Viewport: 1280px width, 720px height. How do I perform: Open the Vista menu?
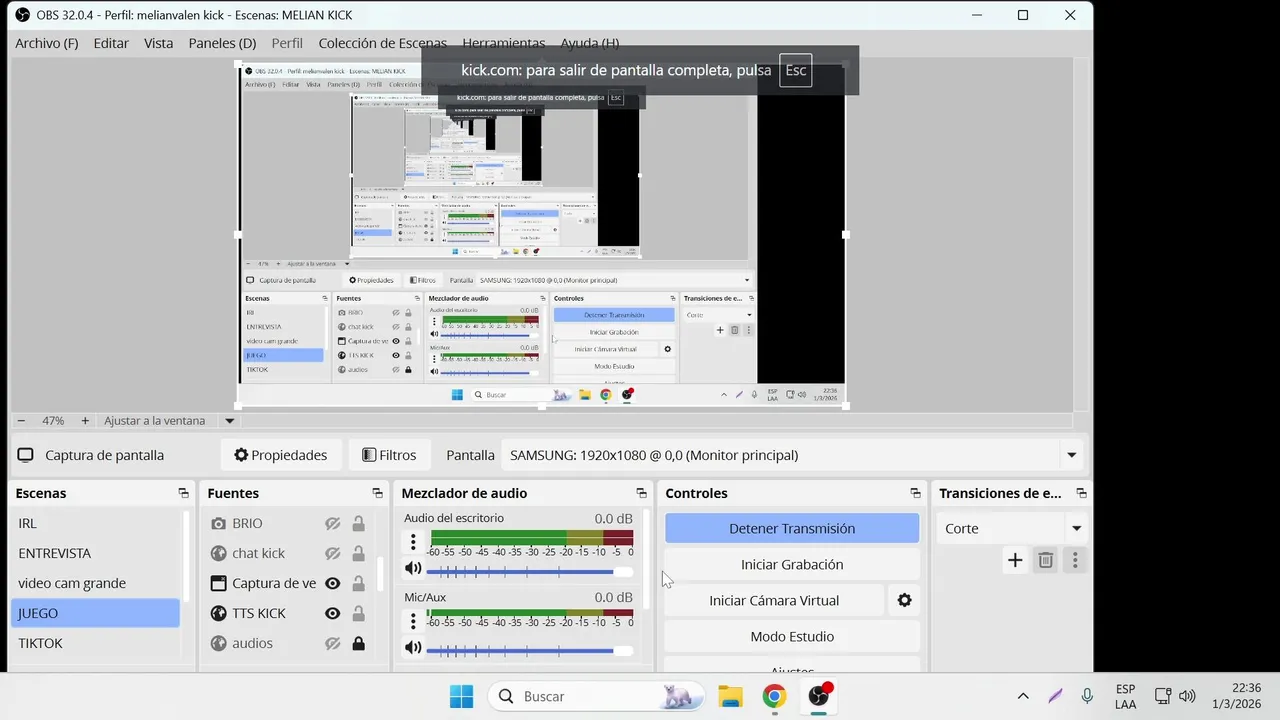158,43
